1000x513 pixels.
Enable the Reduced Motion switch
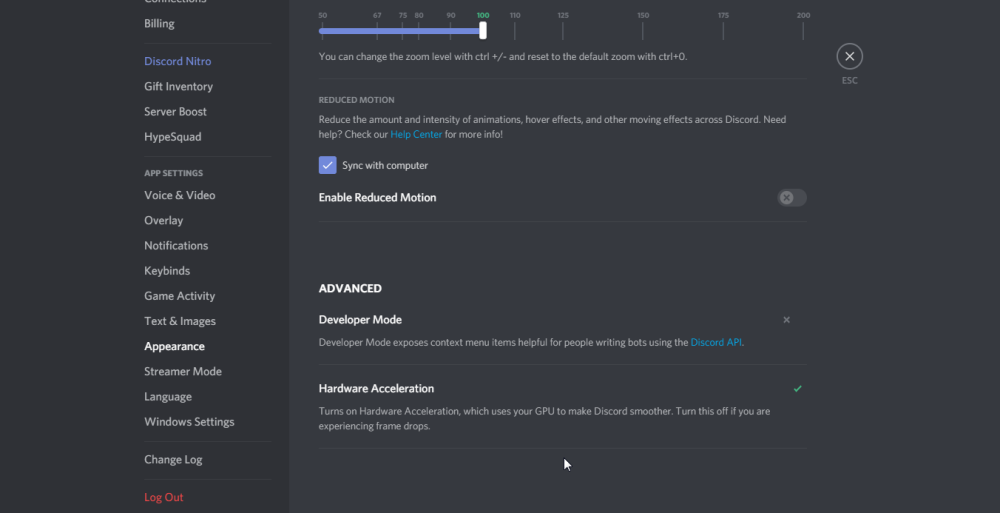click(x=791, y=198)
